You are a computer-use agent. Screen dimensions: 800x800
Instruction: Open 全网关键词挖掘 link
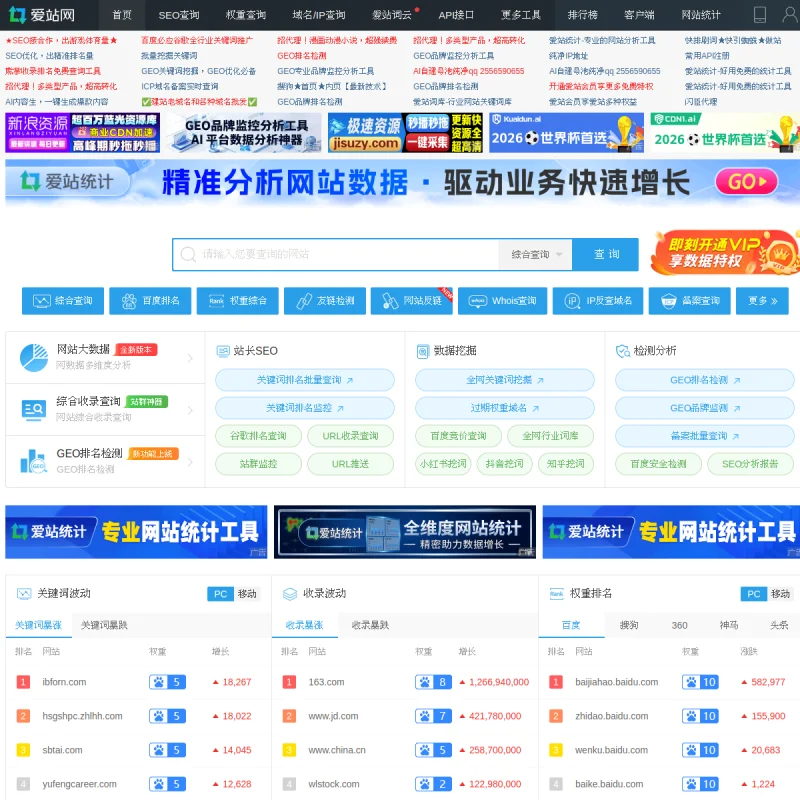505,380
